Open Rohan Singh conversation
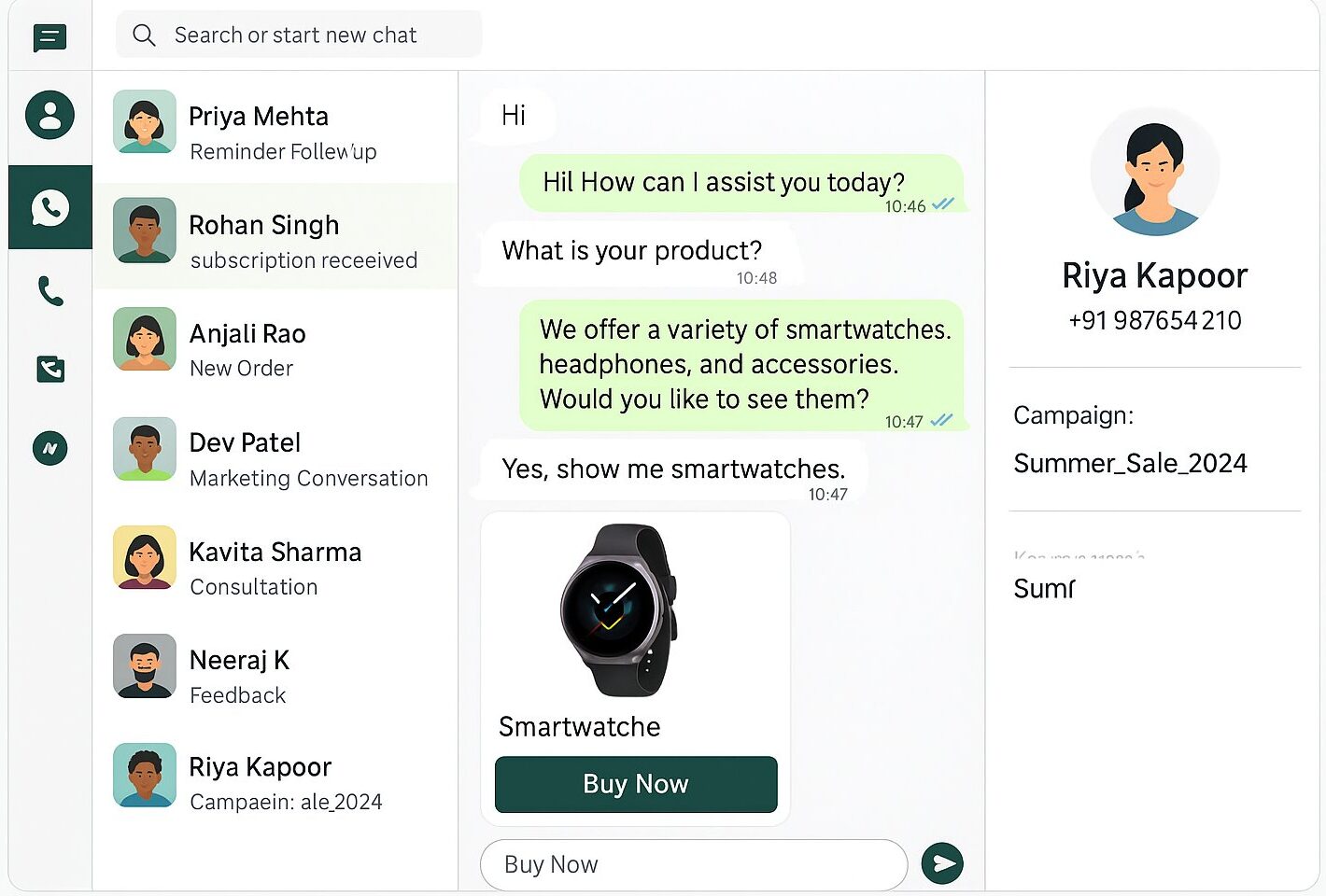Screen dimensions: 1326x896 point(275,236)
